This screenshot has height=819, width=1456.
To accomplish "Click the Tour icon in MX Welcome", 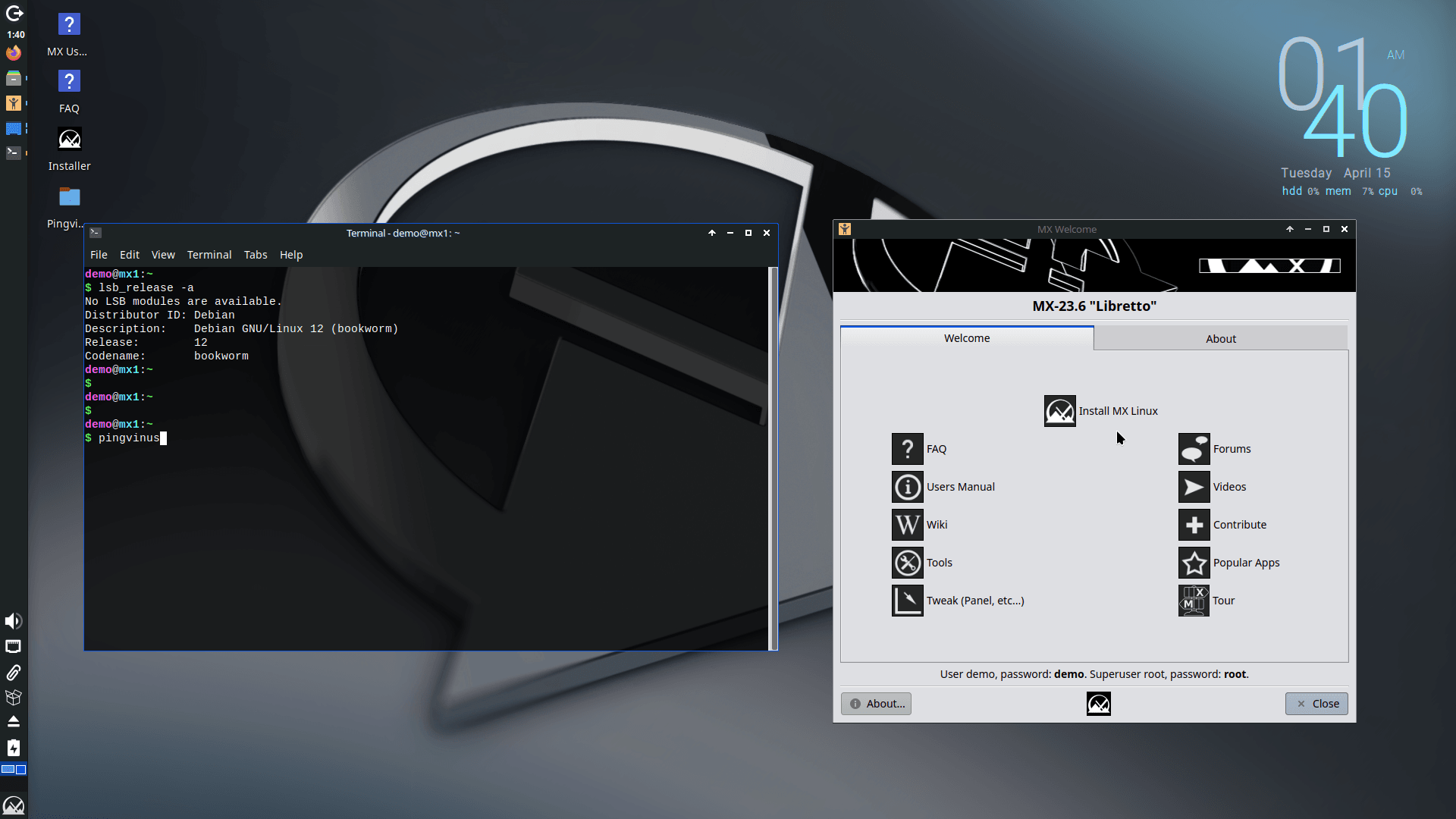I will click(1194, 601).
